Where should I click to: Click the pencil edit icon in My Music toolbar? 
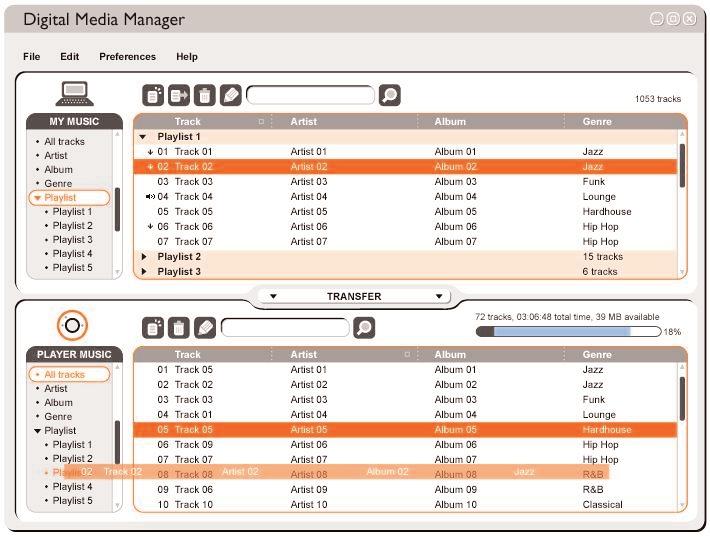pos(230,96)
